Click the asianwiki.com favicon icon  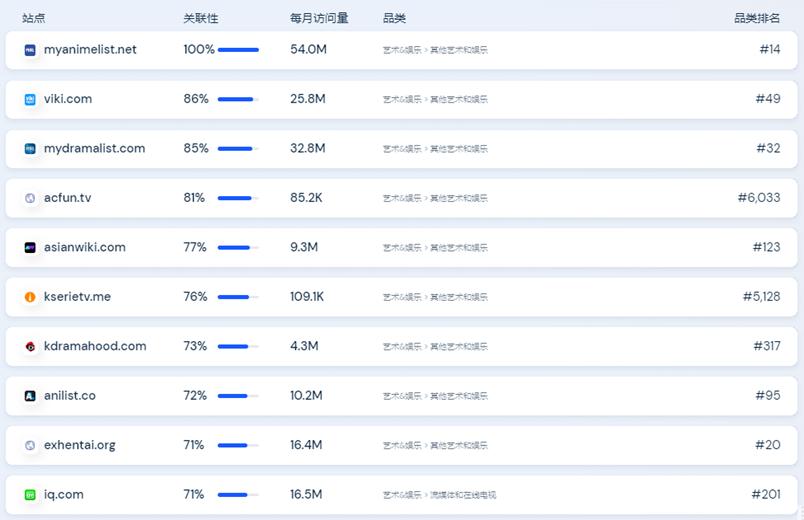[x=30, y=247]
